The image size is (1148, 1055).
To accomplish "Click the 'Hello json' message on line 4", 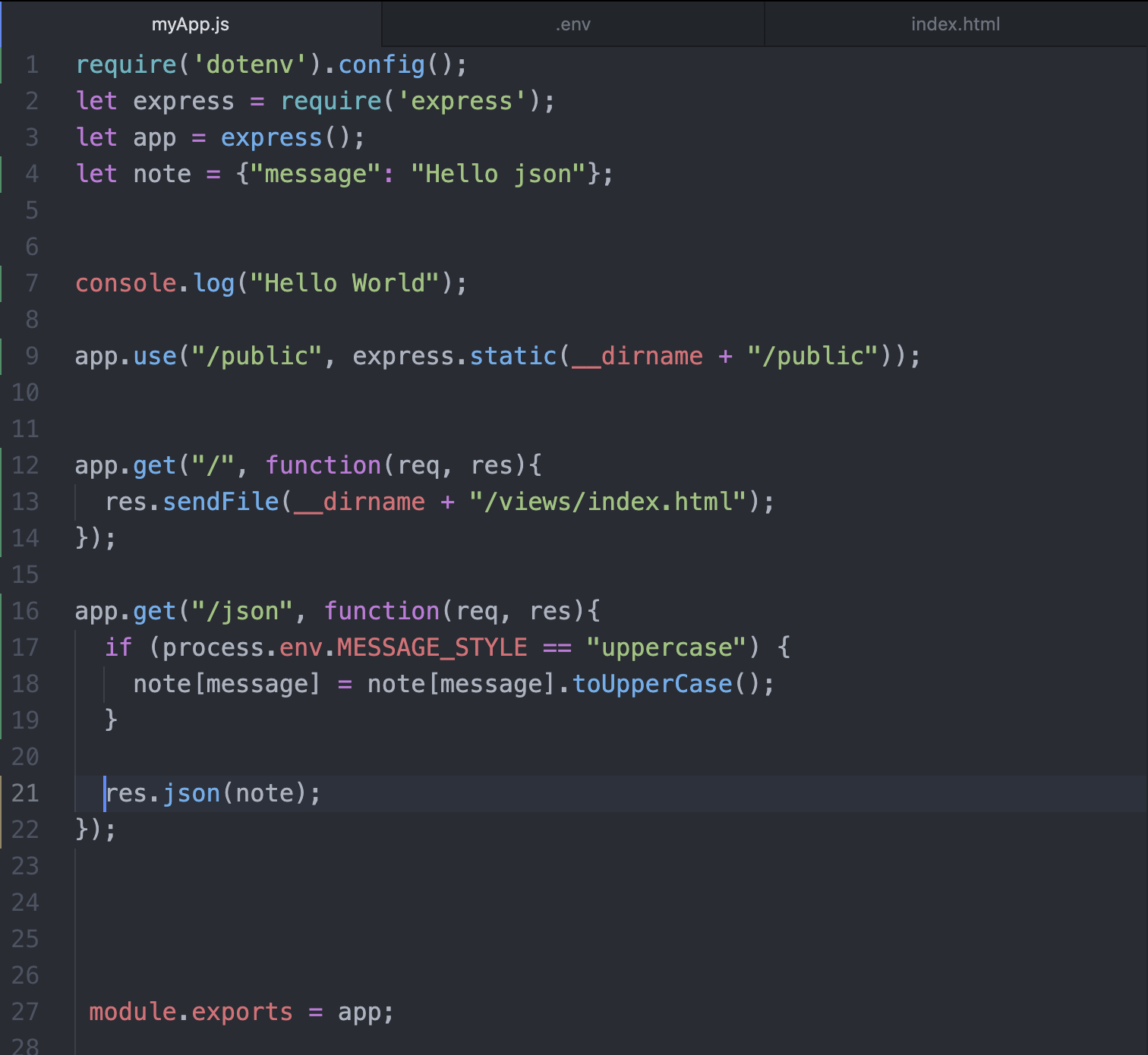I will 497,173.
